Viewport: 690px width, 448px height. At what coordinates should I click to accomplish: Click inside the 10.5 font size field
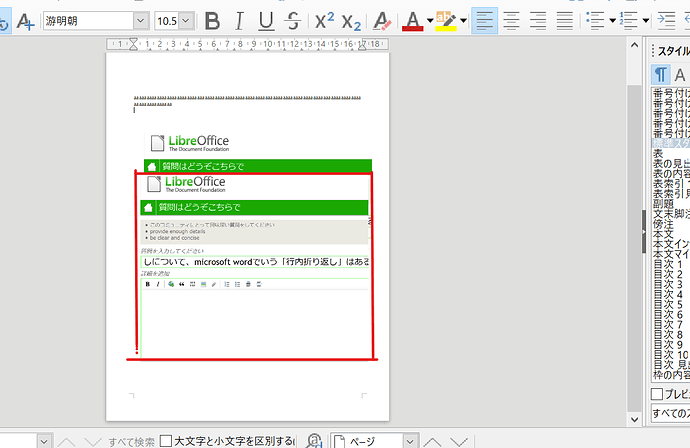point(167,21)
